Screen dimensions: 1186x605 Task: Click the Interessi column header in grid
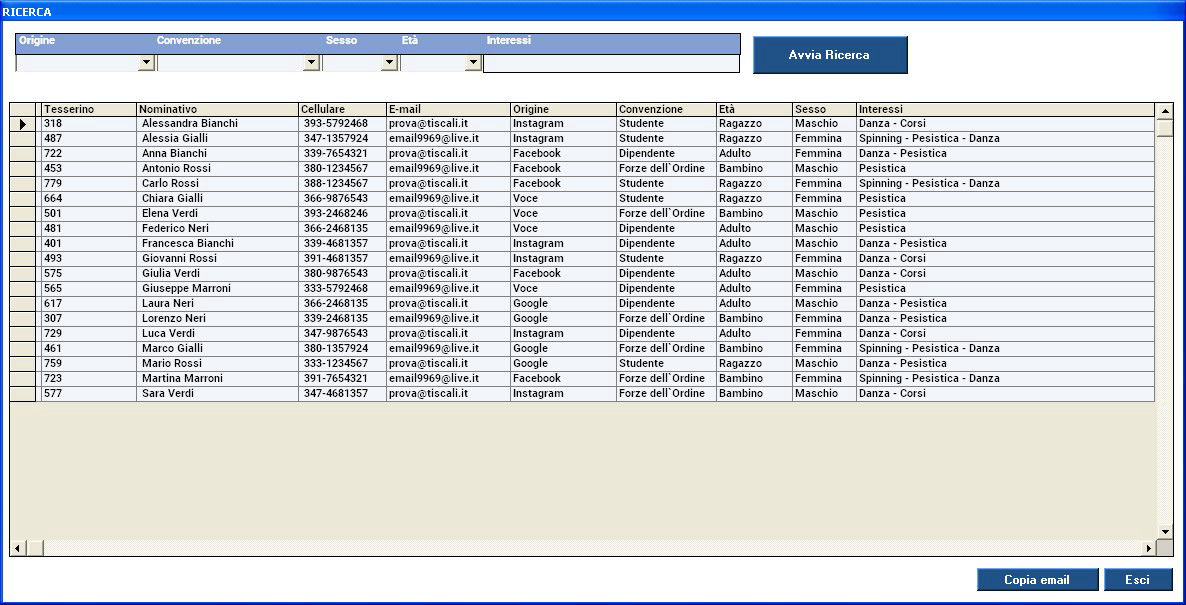tap(1004, 109)
